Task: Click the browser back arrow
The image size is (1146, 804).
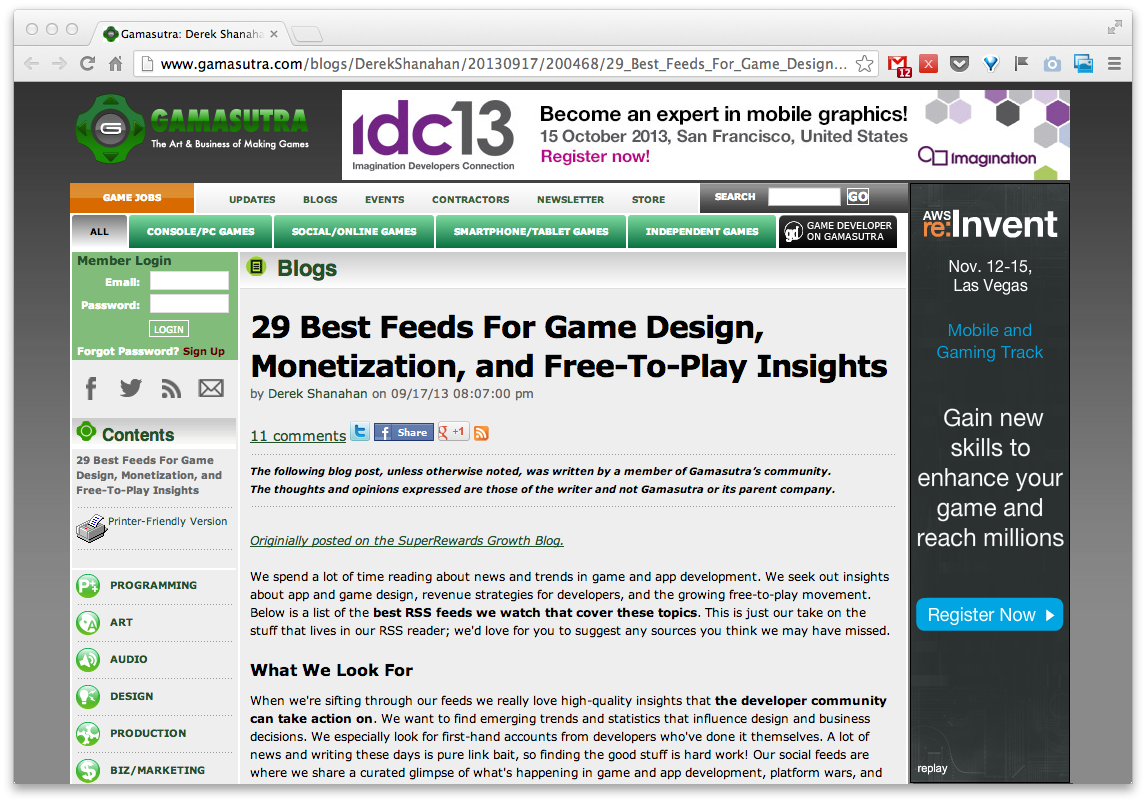Action: (31, 64)
